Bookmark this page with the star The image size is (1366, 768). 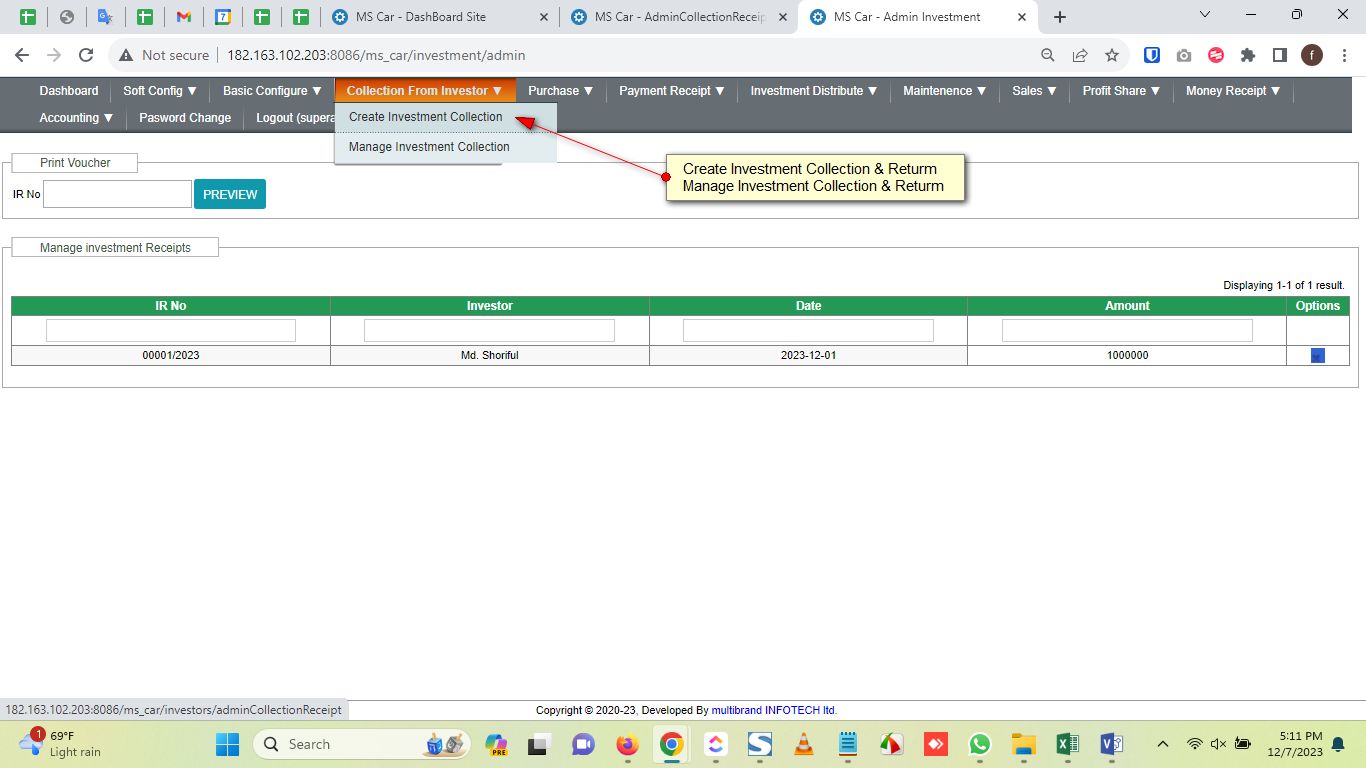click(x=1112, y=55)
